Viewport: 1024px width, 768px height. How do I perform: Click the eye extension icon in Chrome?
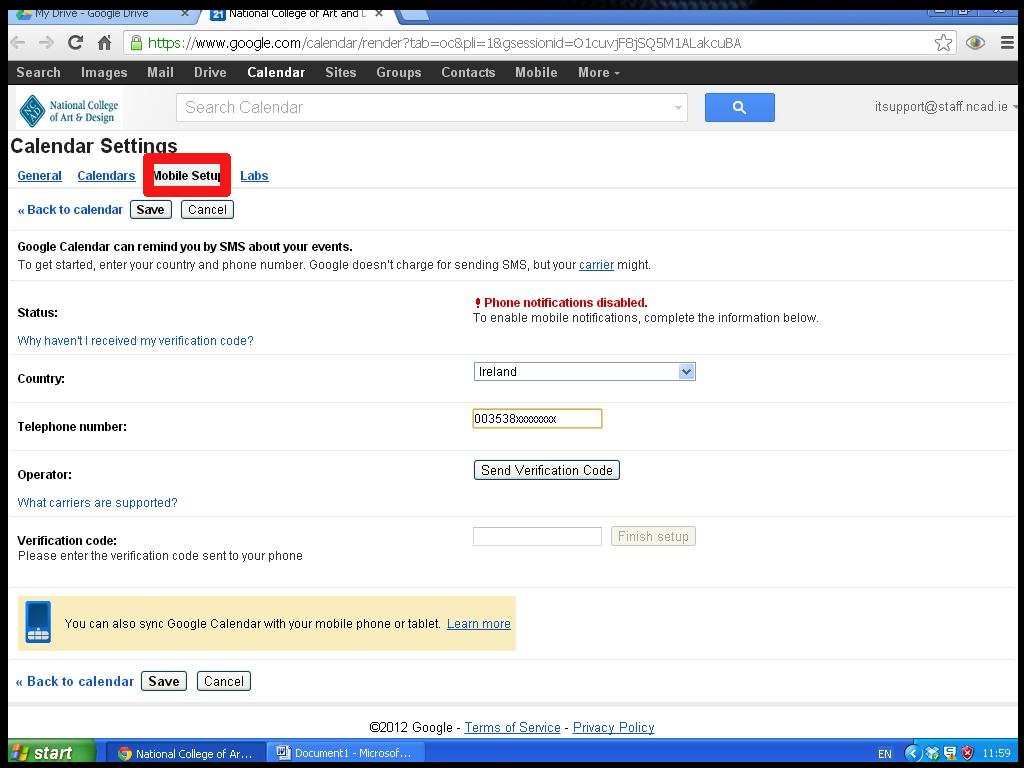pyautogui.click(x=975, y=43)
